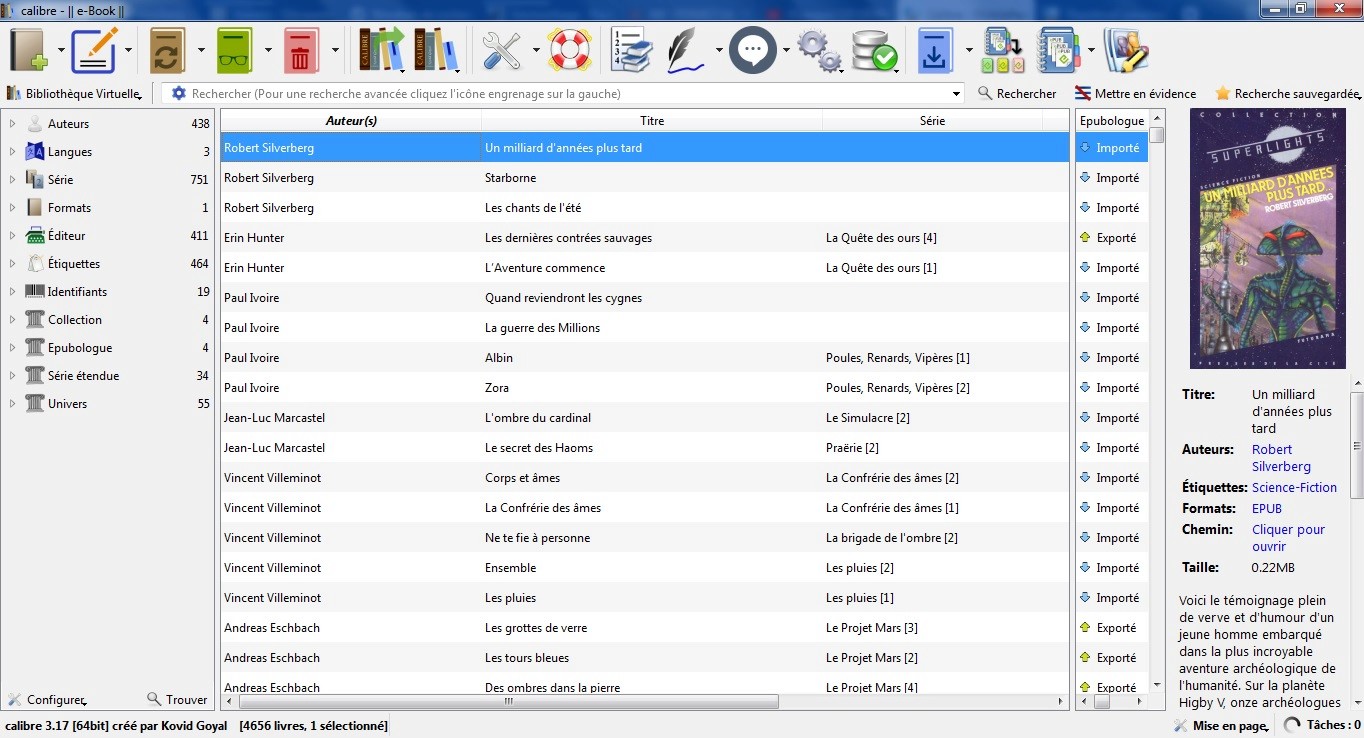
Task: Select Éditeur in the tag browser
Action: coord(66,236)
